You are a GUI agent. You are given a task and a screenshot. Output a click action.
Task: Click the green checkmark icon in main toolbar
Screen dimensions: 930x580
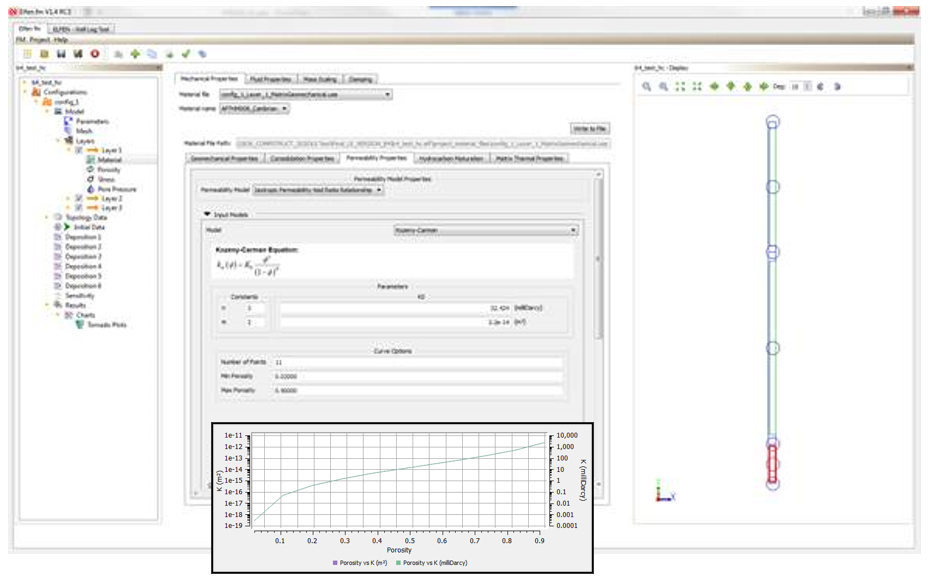[186, 54]
